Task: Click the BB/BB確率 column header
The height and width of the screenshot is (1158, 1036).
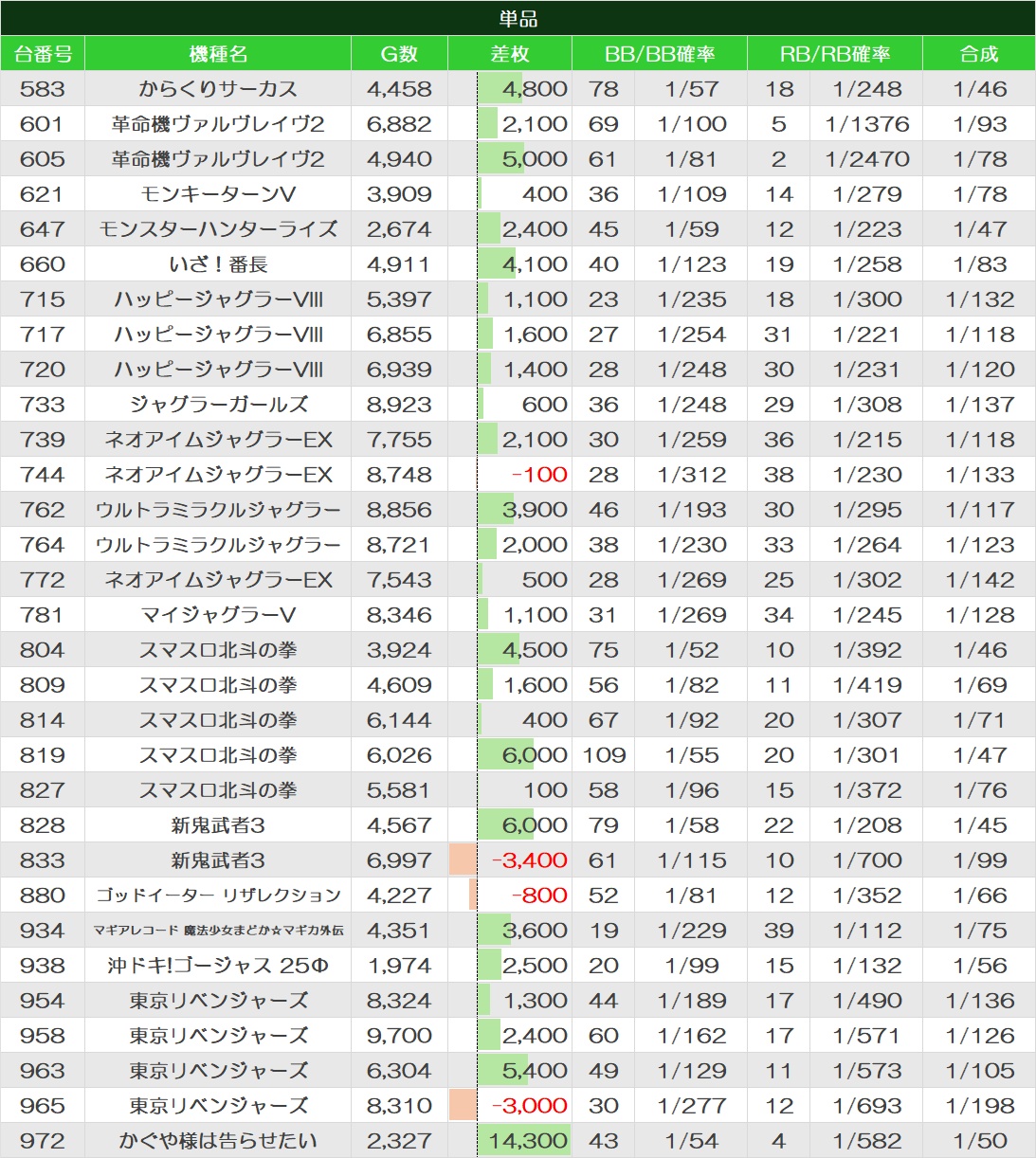Action: 660,54
